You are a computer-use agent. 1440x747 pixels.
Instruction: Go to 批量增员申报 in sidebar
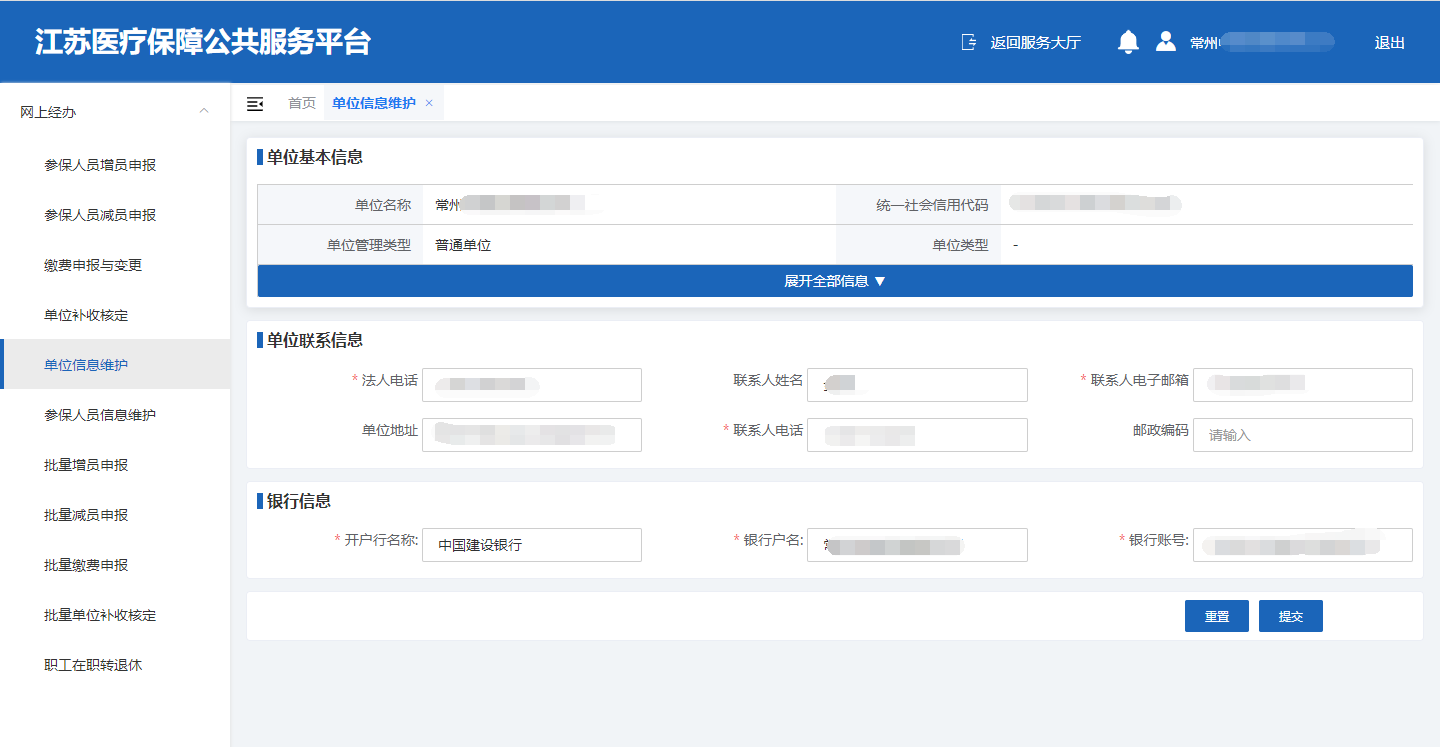pyautogui.click(x=86, y=465)
